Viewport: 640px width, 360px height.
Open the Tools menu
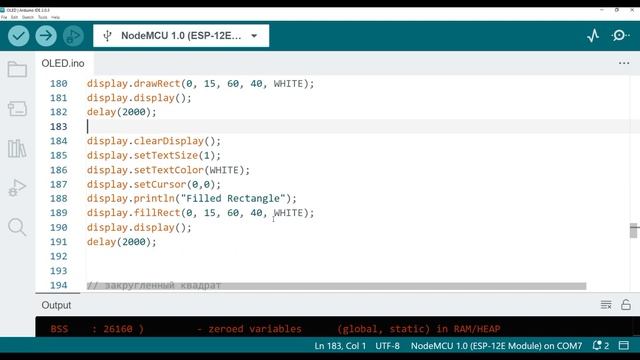pyautogui.click(x=42, y=17)
